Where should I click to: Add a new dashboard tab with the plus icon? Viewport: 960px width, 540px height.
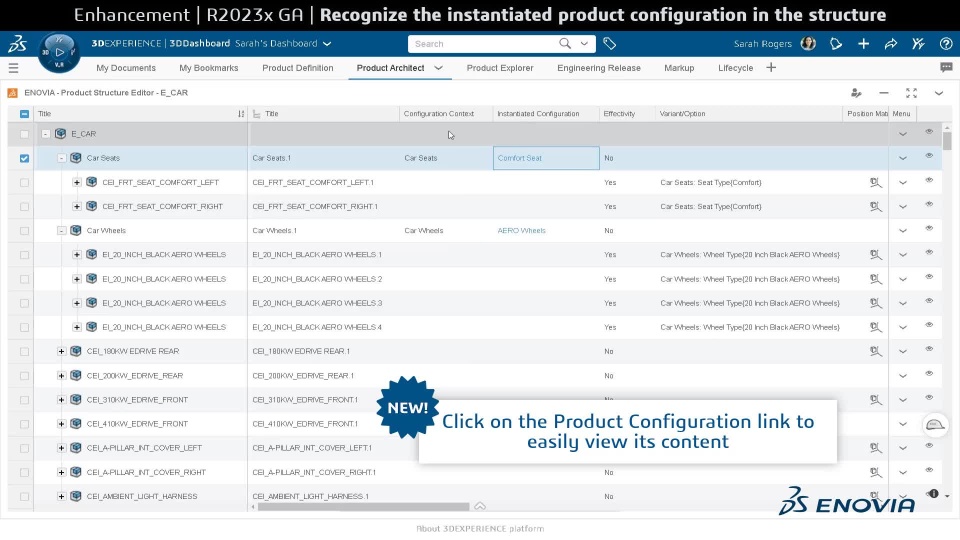pyautogui.click(x=771, y=67)
